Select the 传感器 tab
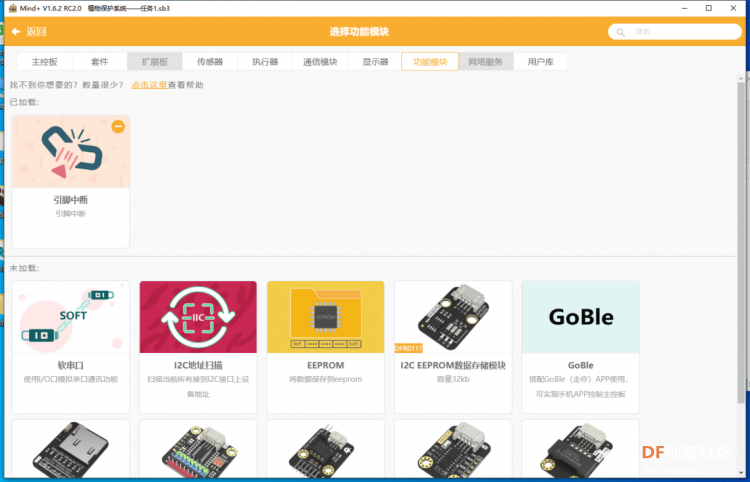 tap(210, 62)
